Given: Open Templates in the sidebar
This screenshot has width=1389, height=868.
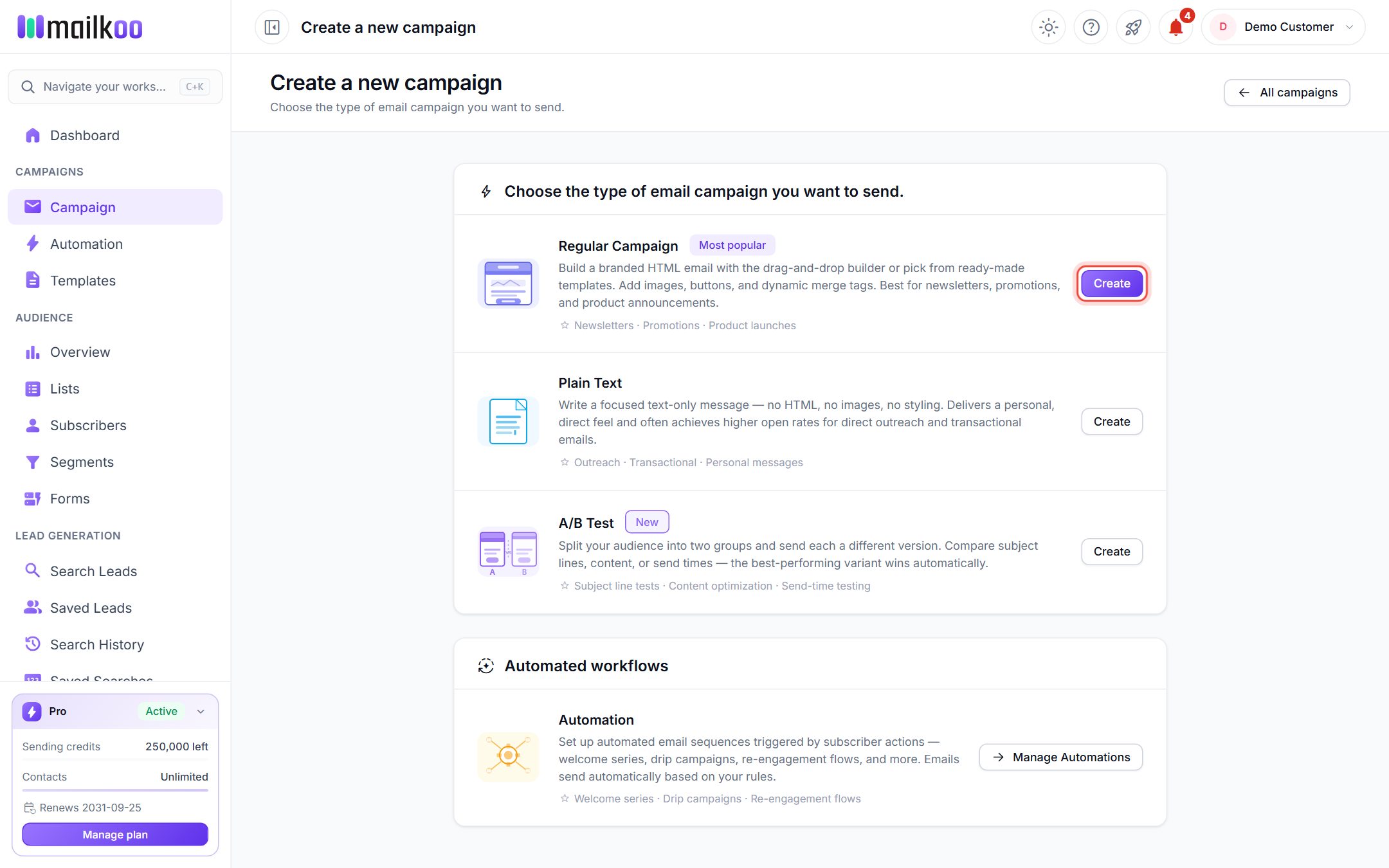Looking at the screenshot, I should [115, 280].
